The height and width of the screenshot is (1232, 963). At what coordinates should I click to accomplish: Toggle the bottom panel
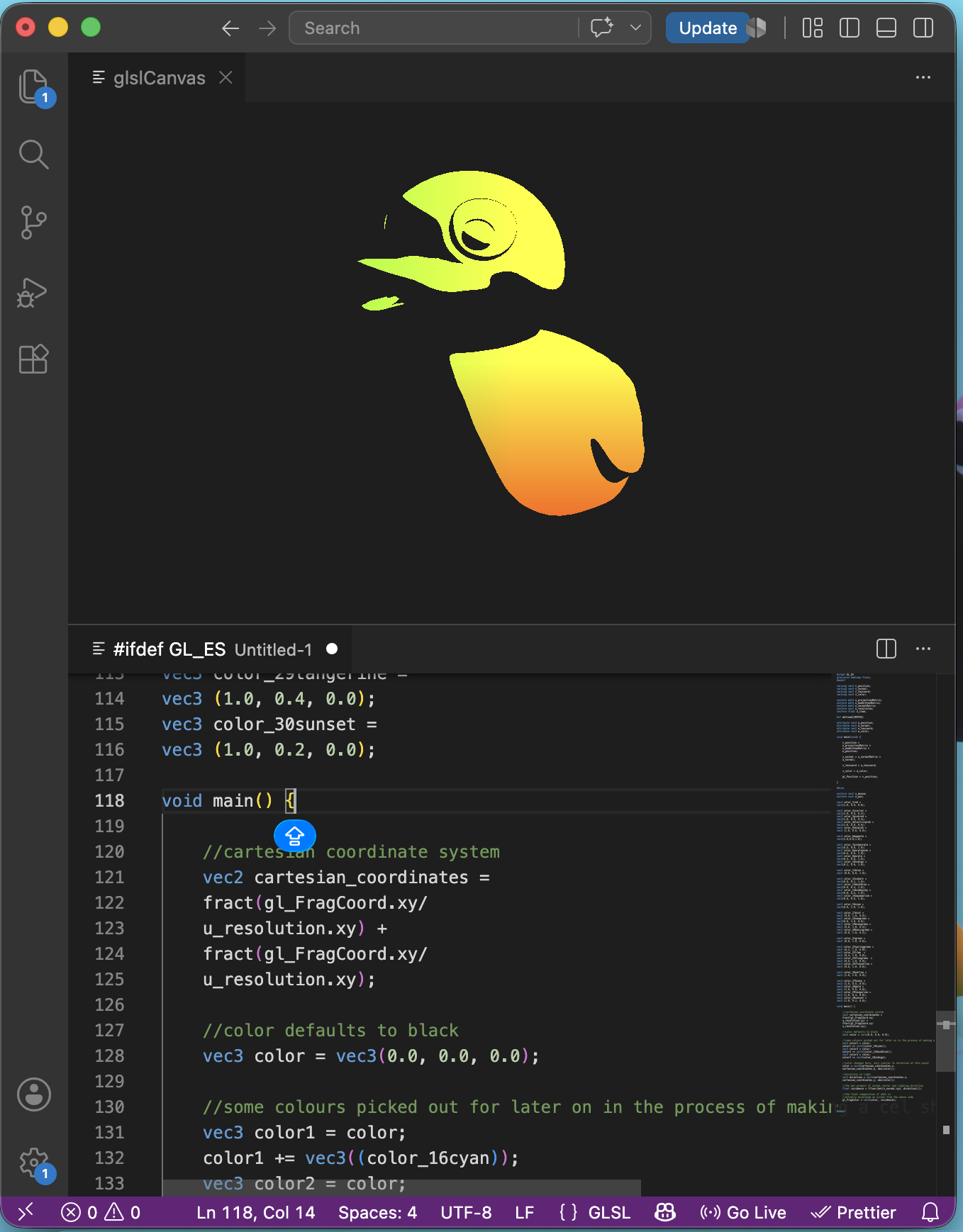886,28
